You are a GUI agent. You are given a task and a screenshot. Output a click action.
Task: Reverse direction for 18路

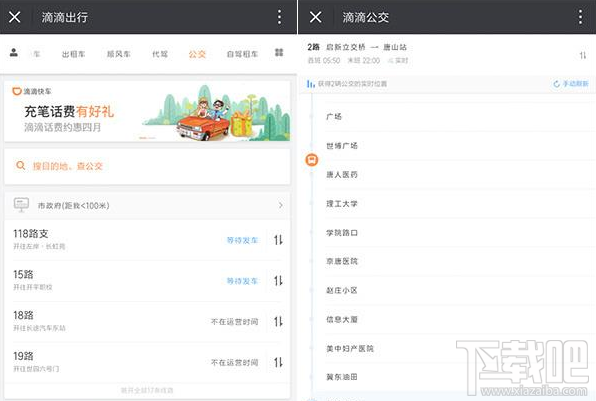[278, 322]
